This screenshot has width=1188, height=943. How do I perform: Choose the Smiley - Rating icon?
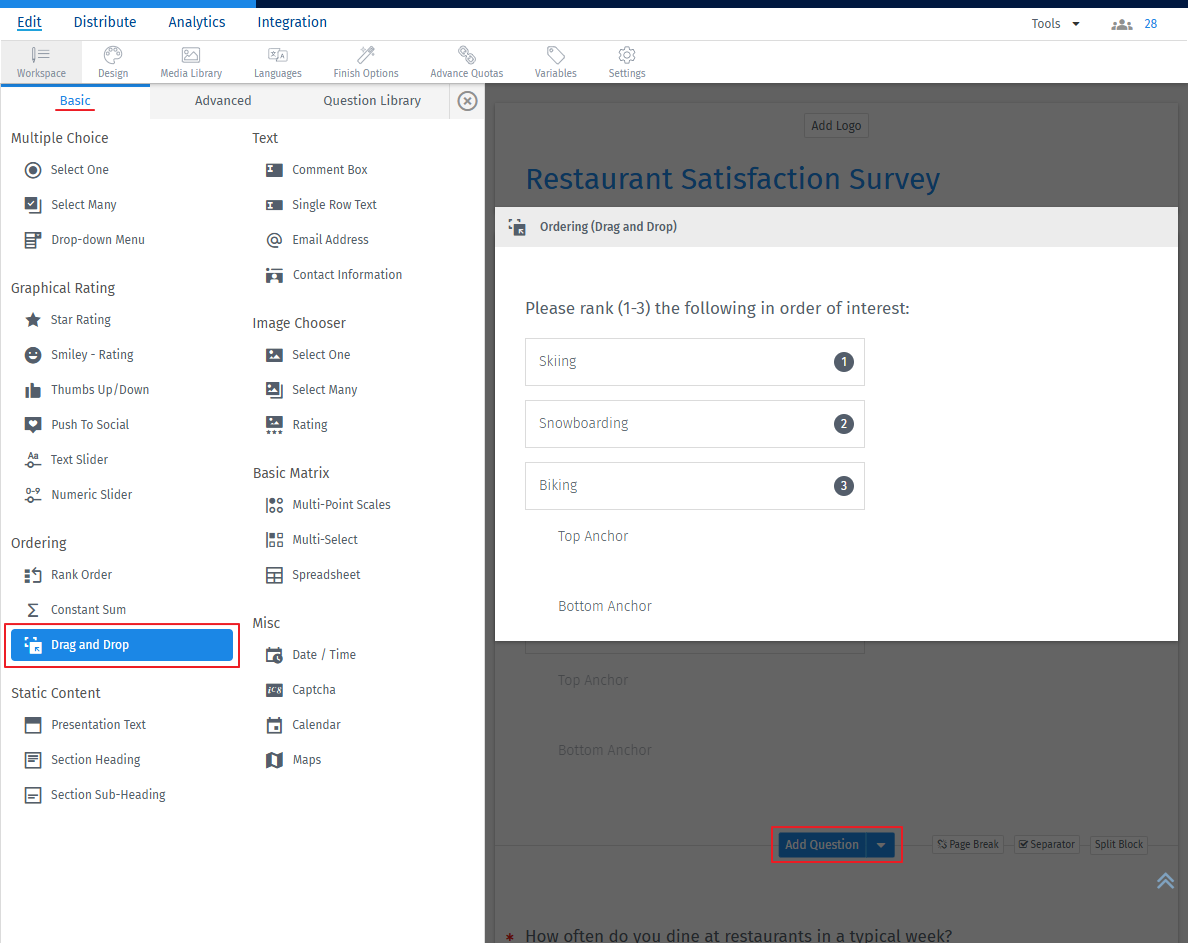(x=89, y=354)
